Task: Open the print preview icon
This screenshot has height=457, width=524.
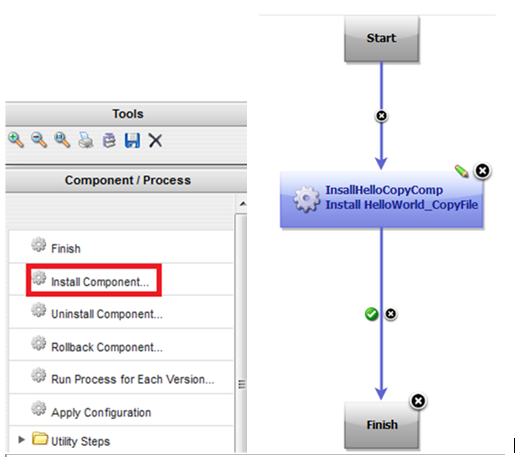Action: (109, 140)
